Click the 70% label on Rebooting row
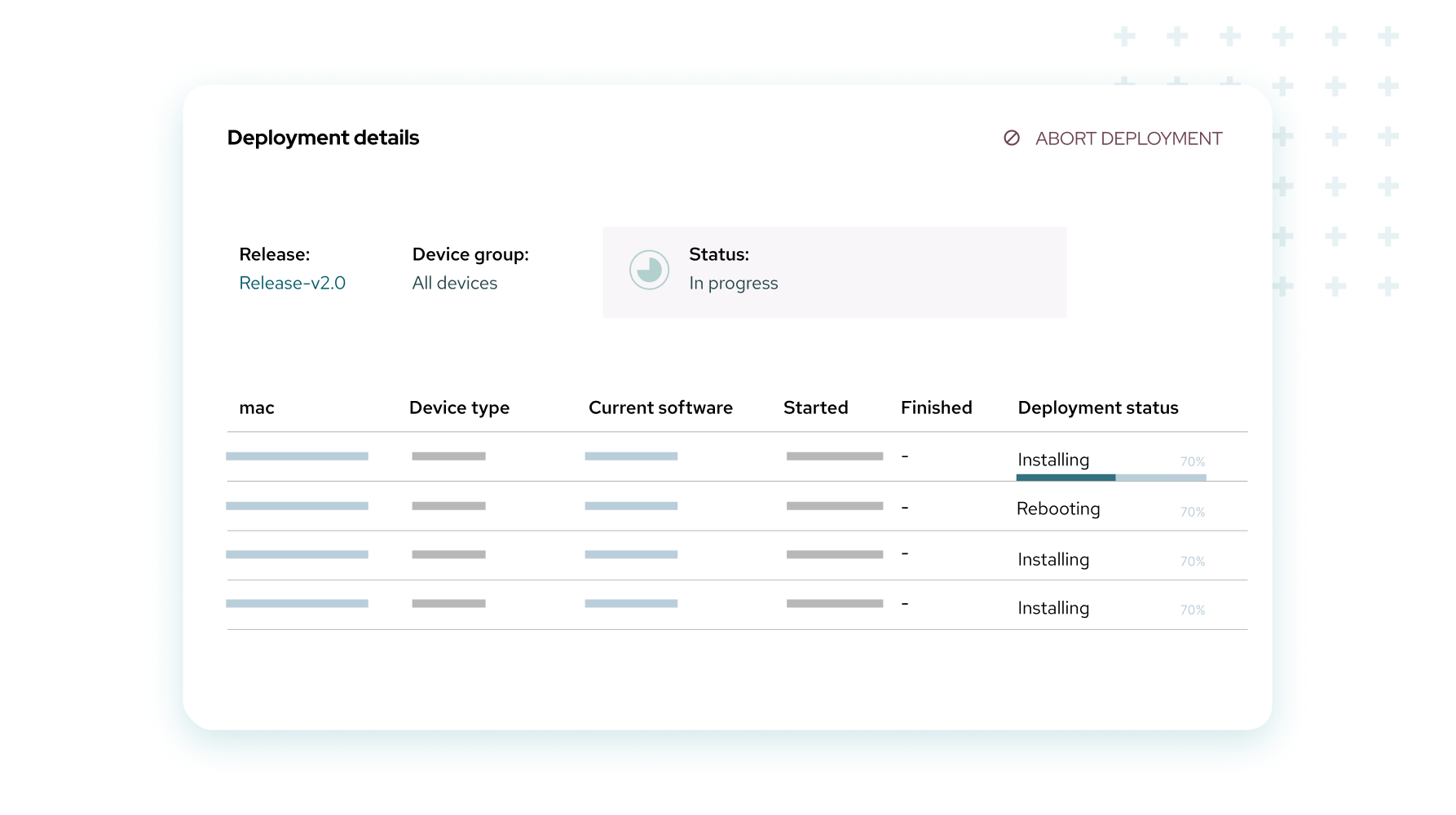Screen dimensions: 1456x815 point(1192,512)
